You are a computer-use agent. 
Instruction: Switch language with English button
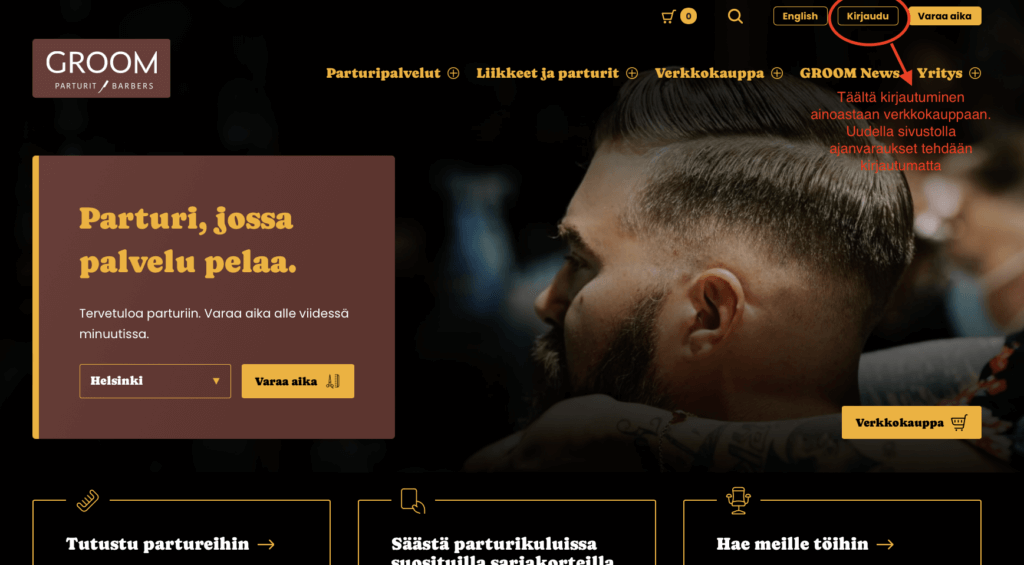(800, 16)
